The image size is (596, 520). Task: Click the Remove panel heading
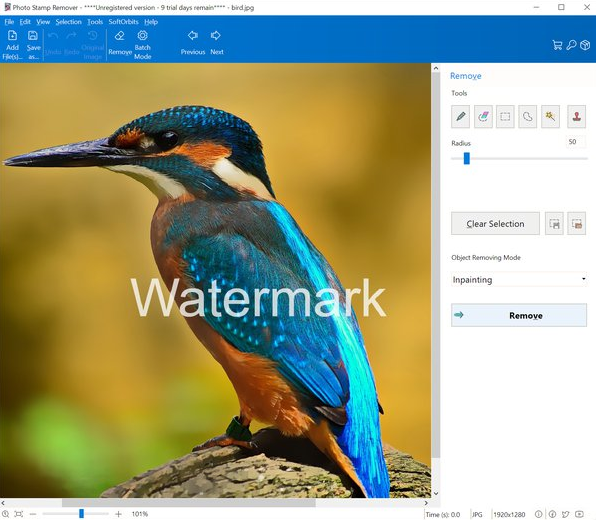tap(466, 76)
